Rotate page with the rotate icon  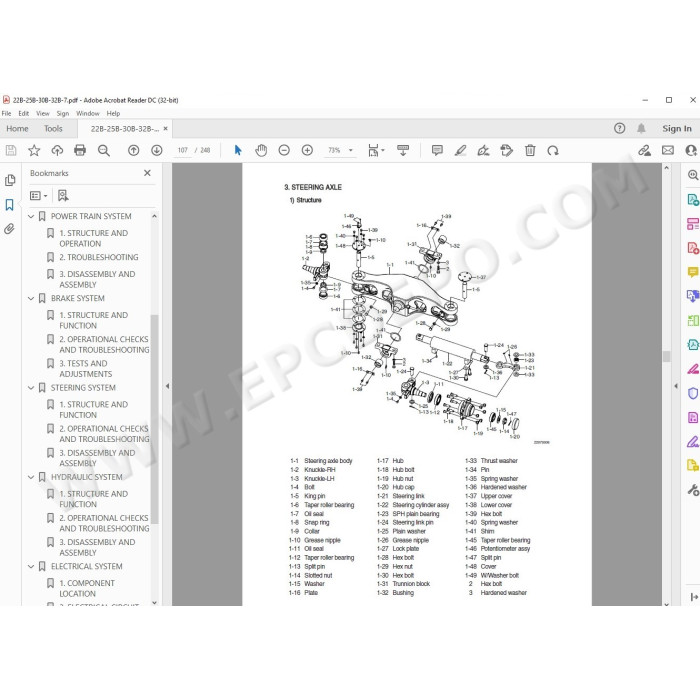coord(553,150)
